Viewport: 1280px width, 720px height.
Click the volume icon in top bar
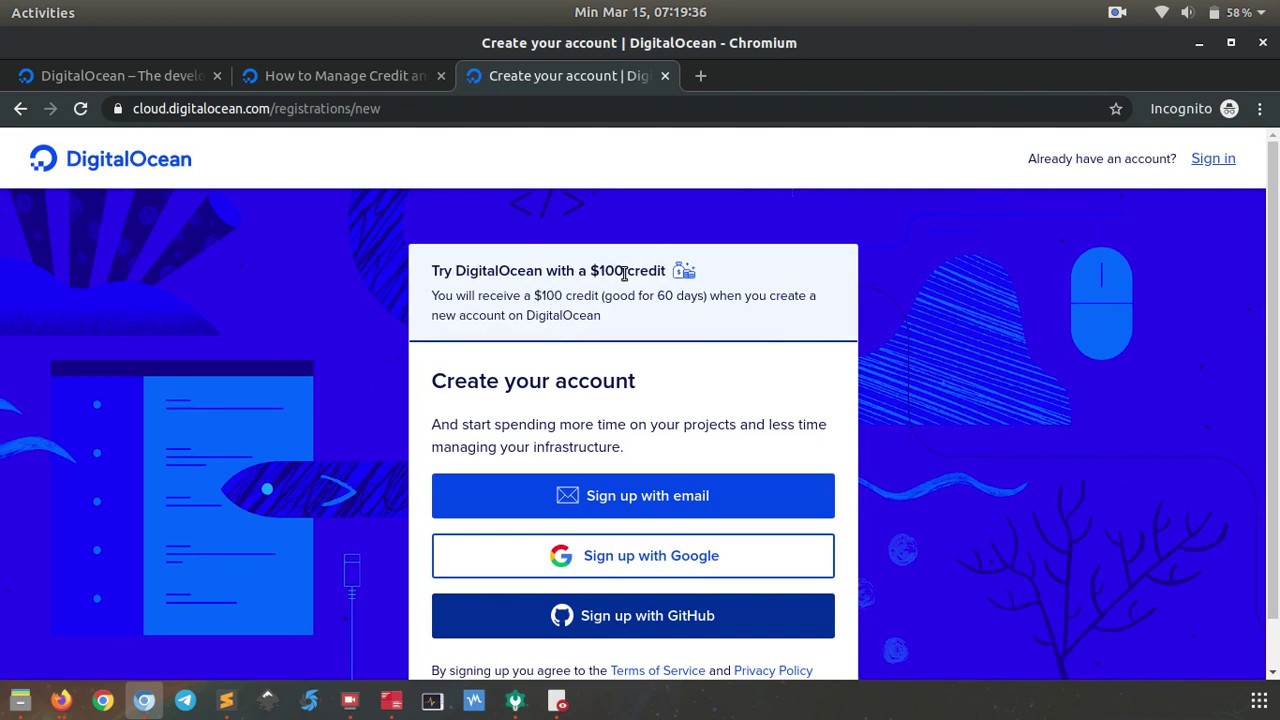click(1187, 12)
